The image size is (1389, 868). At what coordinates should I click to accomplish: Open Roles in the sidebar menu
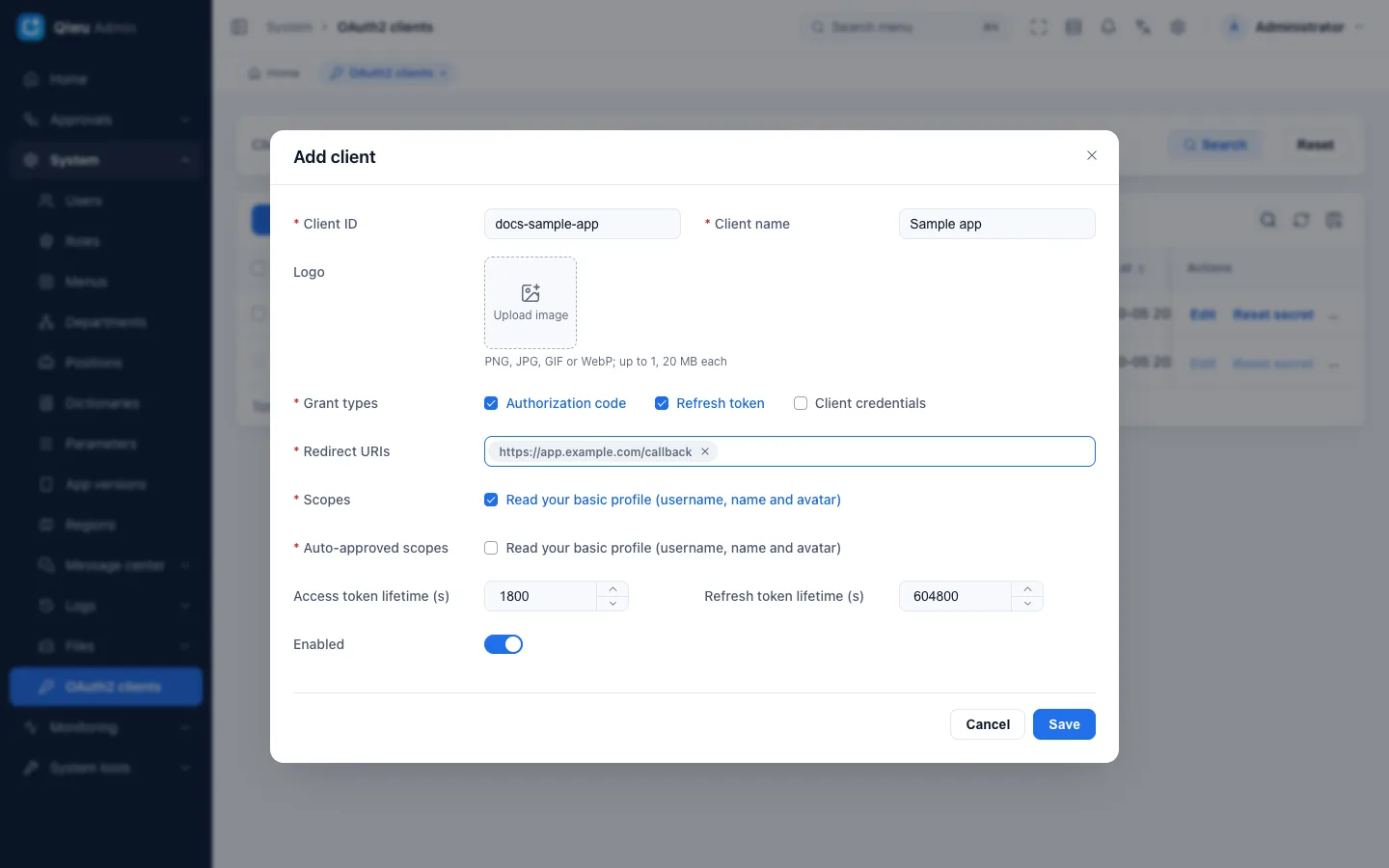coord(106,241)
